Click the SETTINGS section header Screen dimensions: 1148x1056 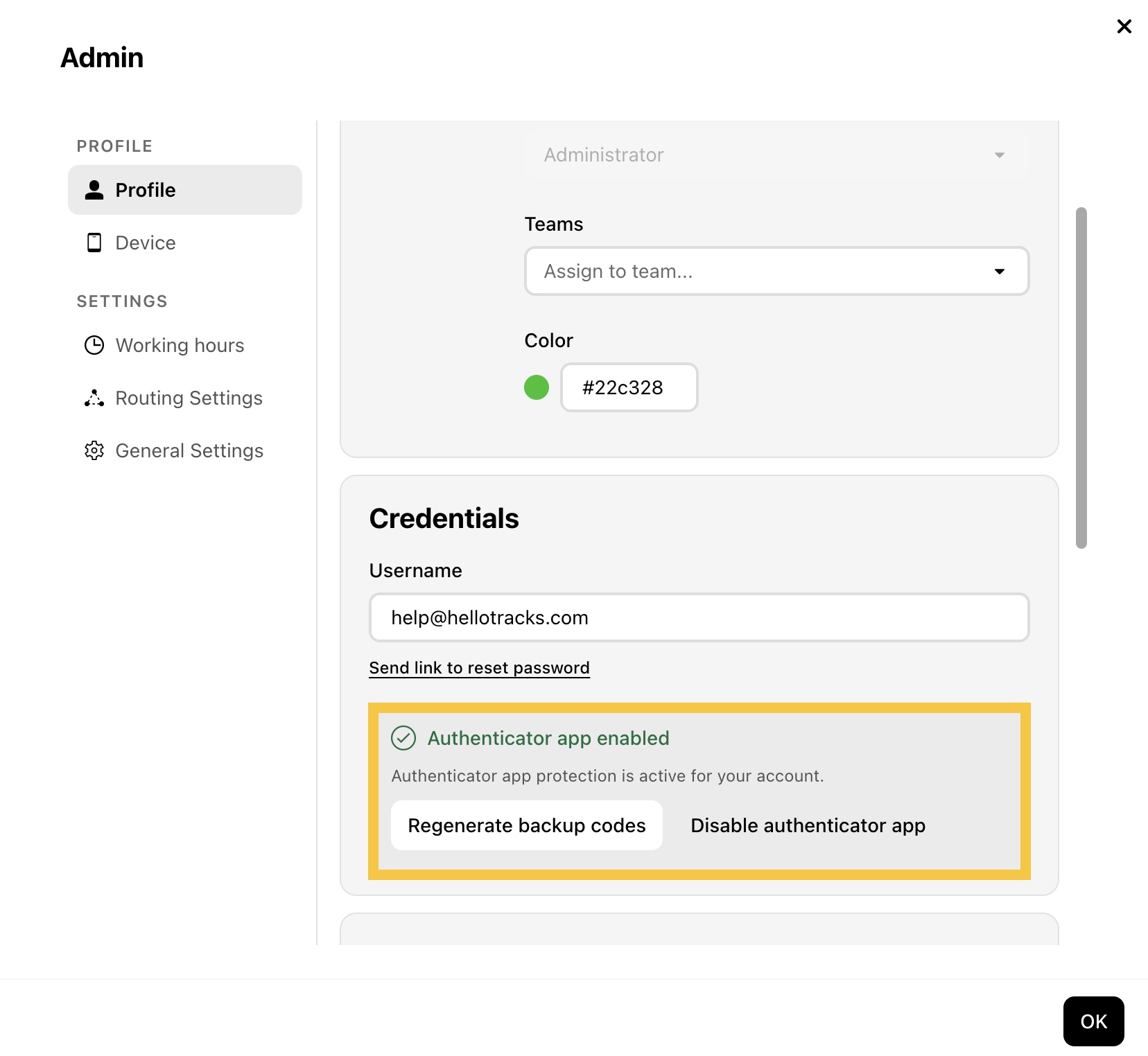click(x=122, y=301)
